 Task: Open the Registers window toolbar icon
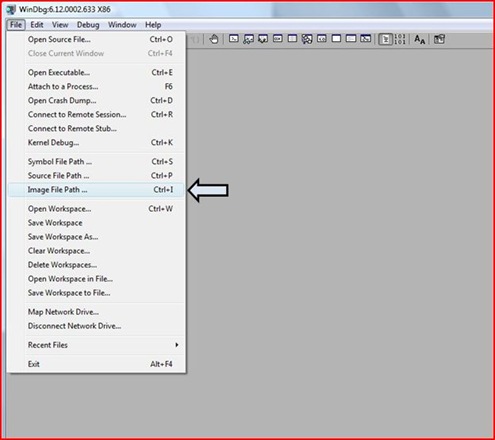278,39
